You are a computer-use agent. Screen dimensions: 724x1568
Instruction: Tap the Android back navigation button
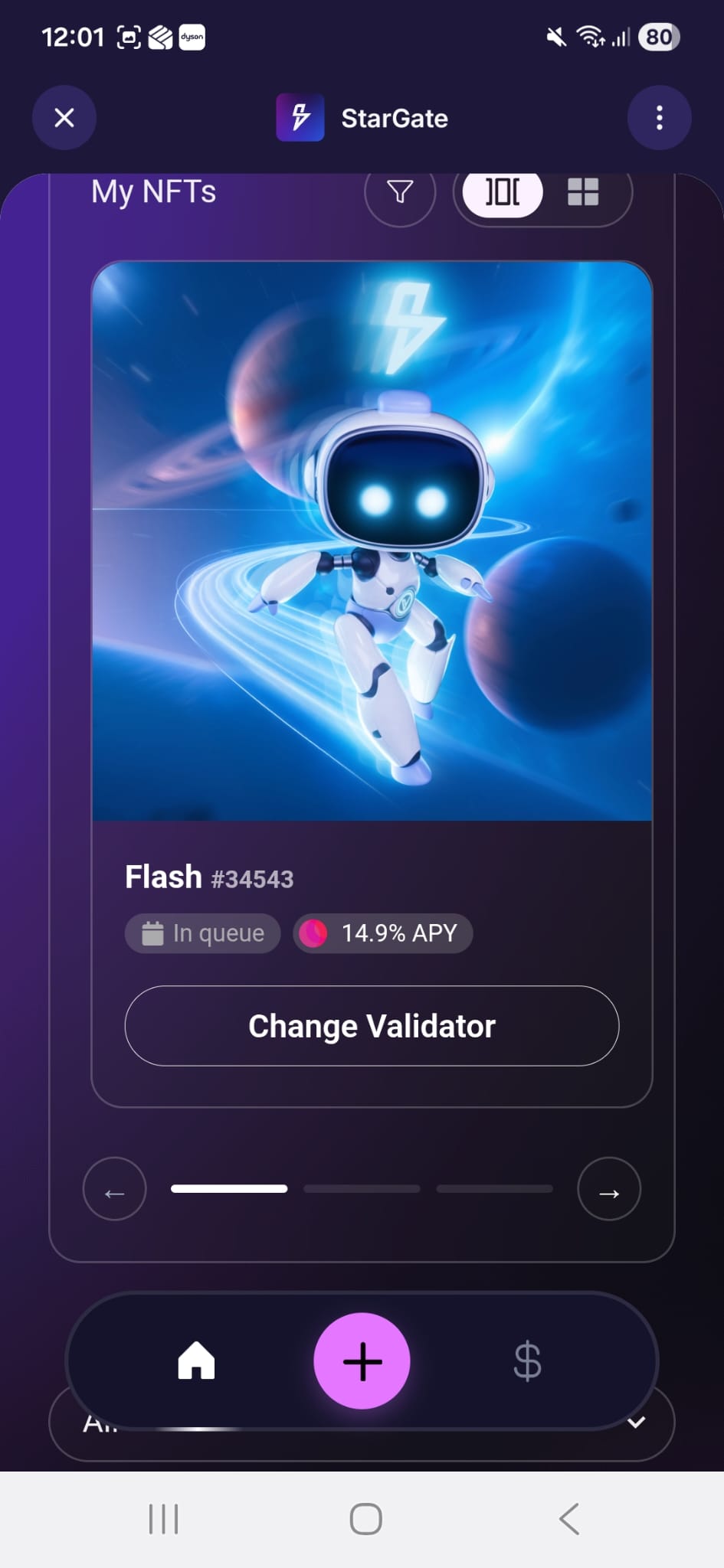pos(568,1519)
